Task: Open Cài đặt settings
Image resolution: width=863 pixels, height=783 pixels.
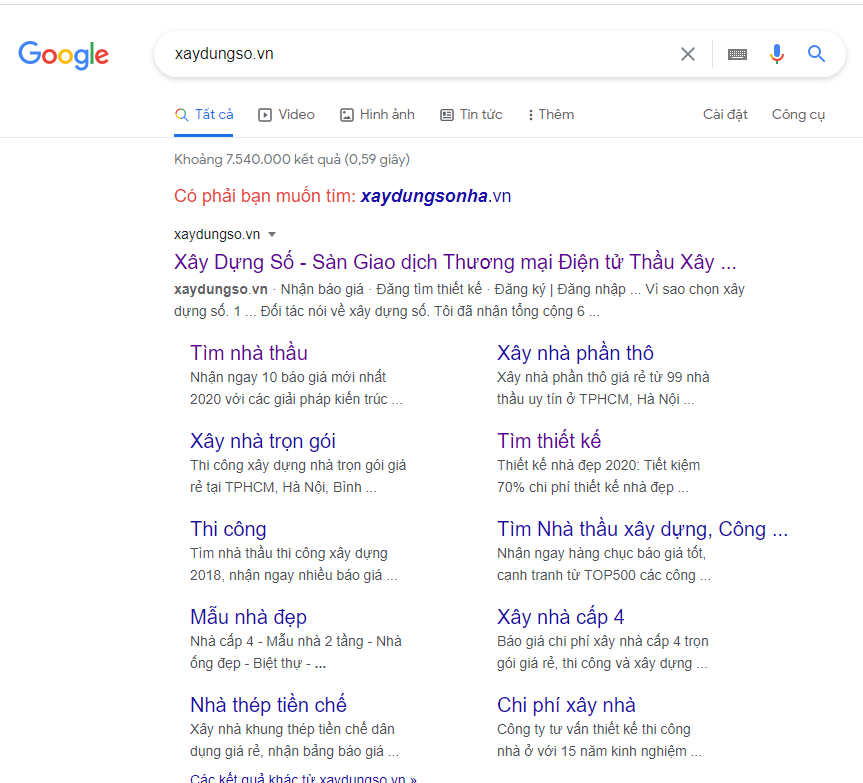Action: click(x=725, y=115)
